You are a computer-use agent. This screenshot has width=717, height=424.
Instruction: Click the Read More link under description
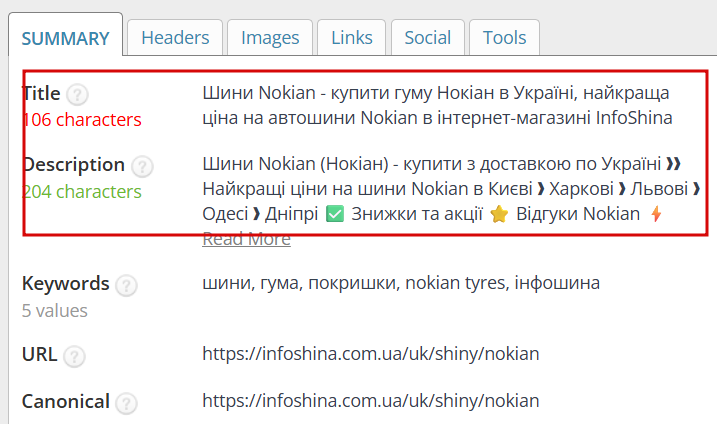(246, 239)
